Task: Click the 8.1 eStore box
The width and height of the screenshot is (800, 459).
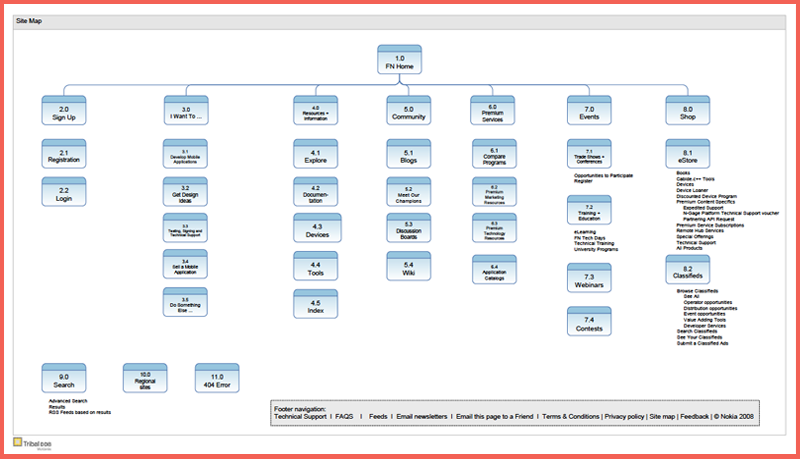Action: coord(688,154)
